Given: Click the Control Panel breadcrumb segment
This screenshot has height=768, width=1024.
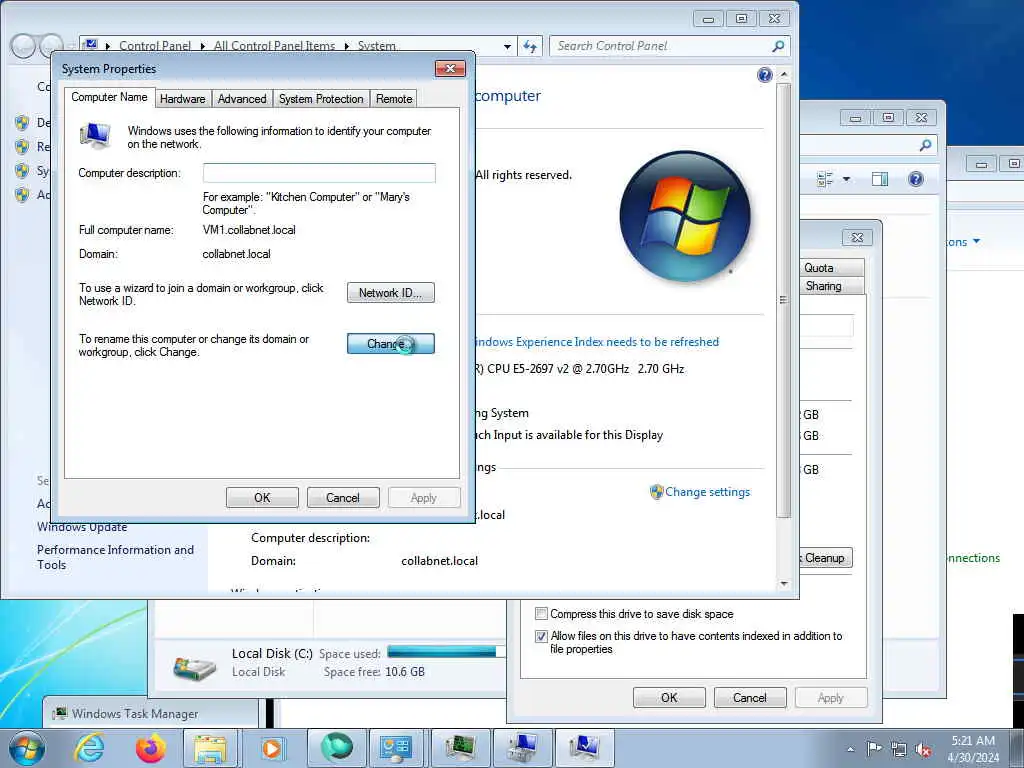Looking at the screenshot, I should [155, 46].
